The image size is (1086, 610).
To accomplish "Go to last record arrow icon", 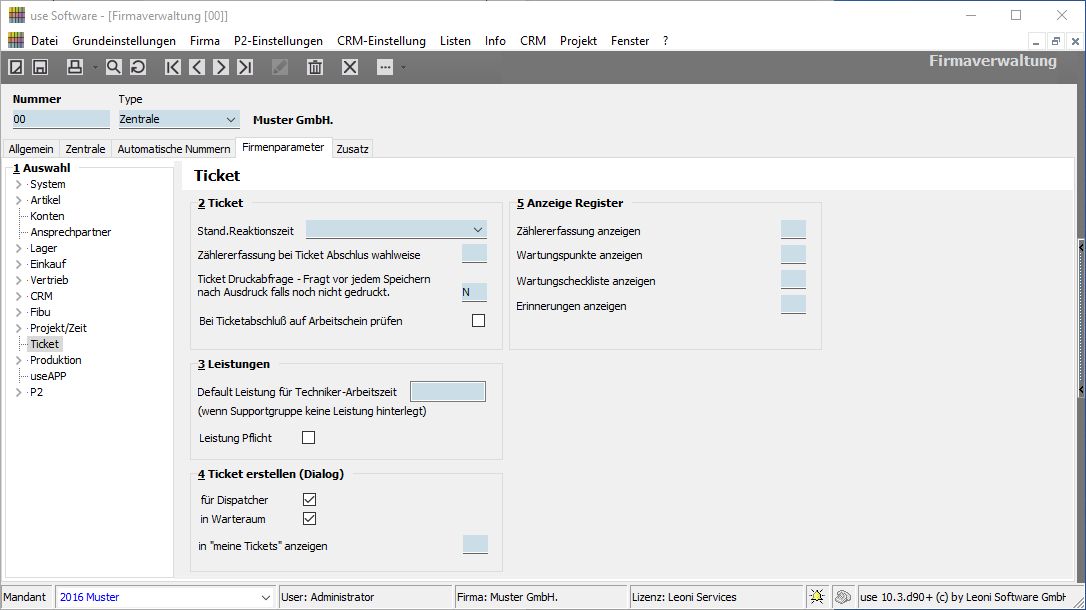I will (245, 67).
